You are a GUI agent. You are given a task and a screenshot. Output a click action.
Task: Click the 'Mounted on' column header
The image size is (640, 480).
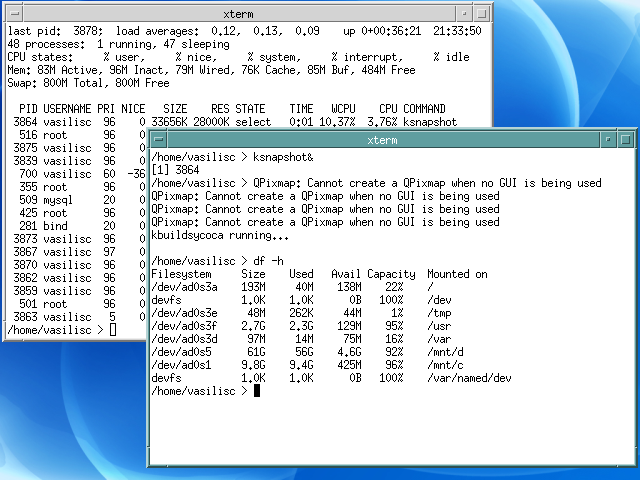point(457,274)
